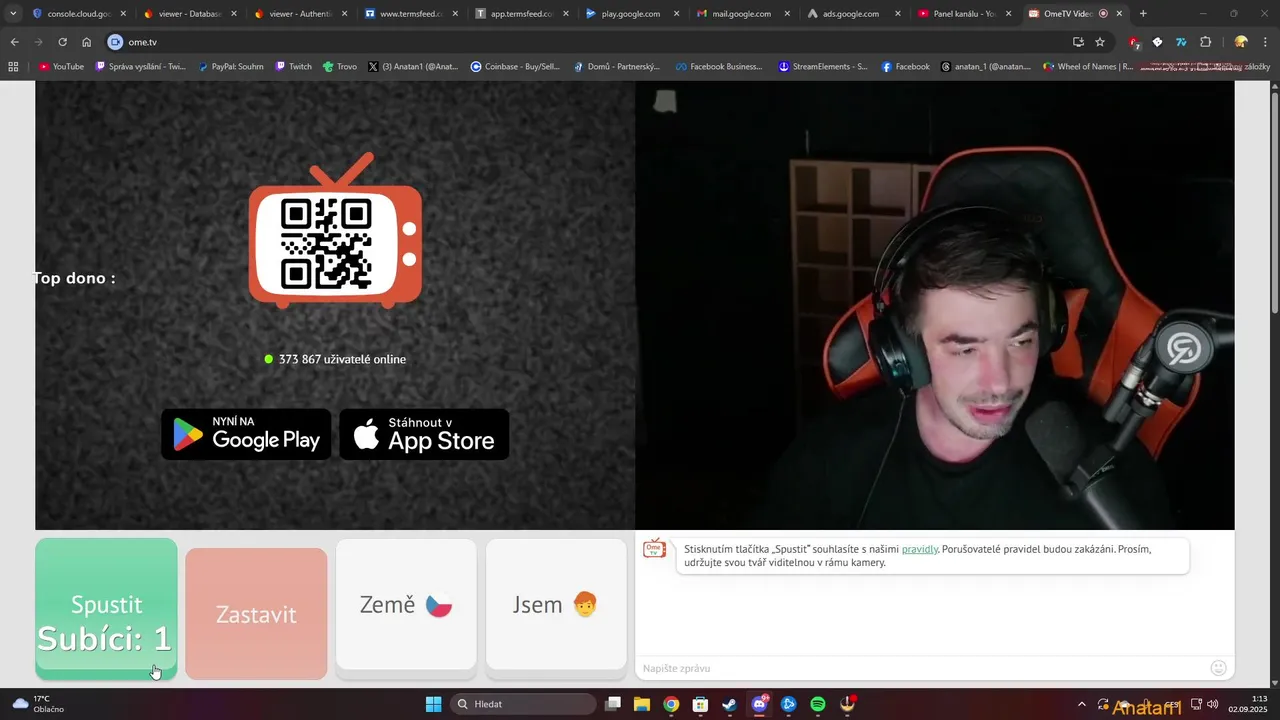Open Chrome from the taskbar

(x=671, y=704)
